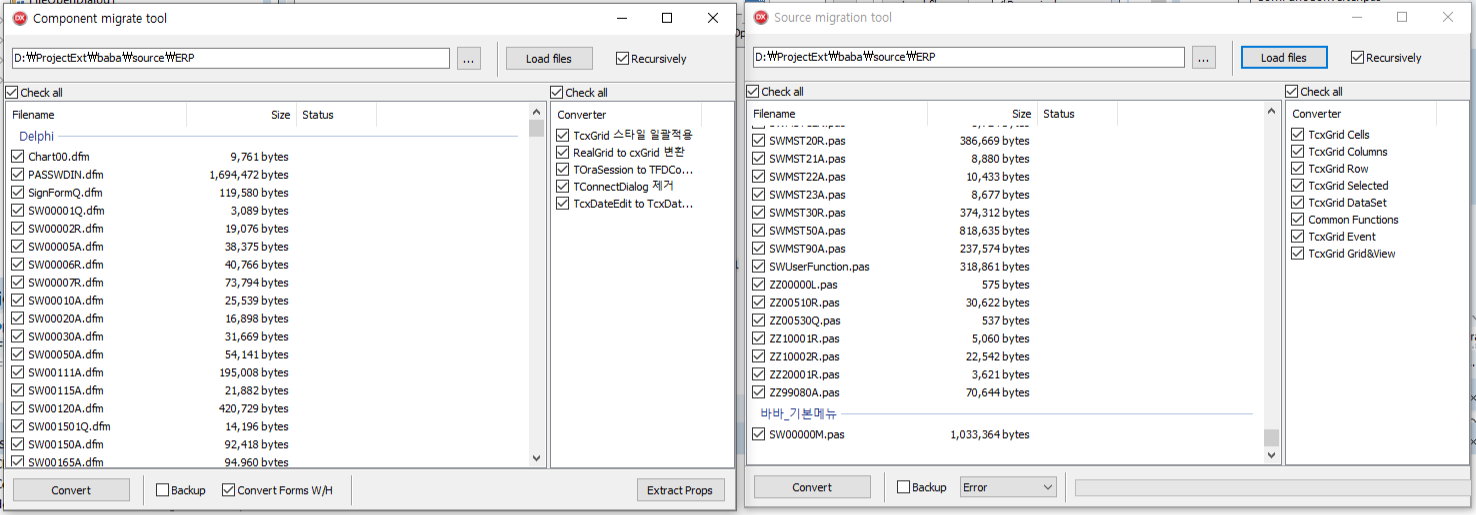
Task: Select SWMST50A.pas row
Action: (x=1005, y=231)
